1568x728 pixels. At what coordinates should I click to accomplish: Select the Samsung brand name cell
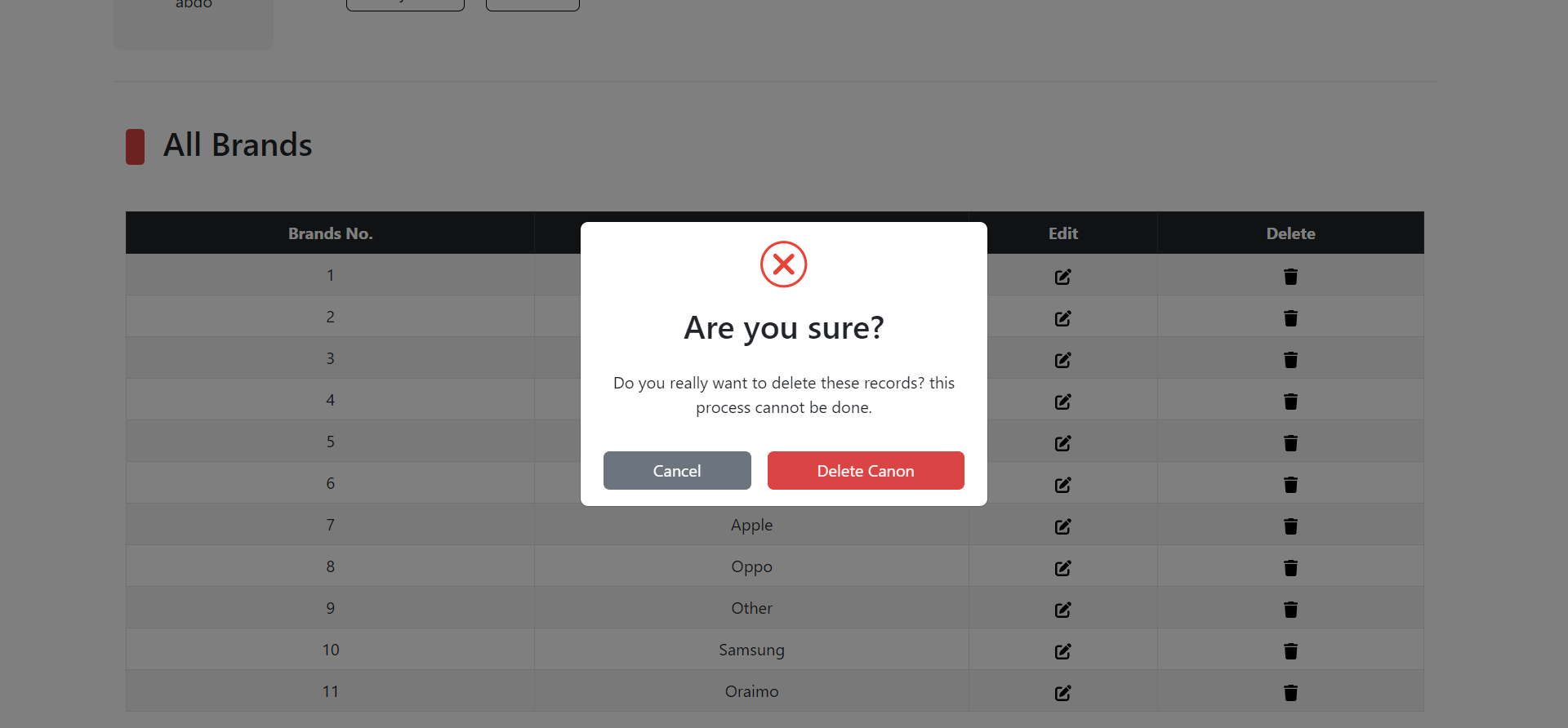coord(751,650)
